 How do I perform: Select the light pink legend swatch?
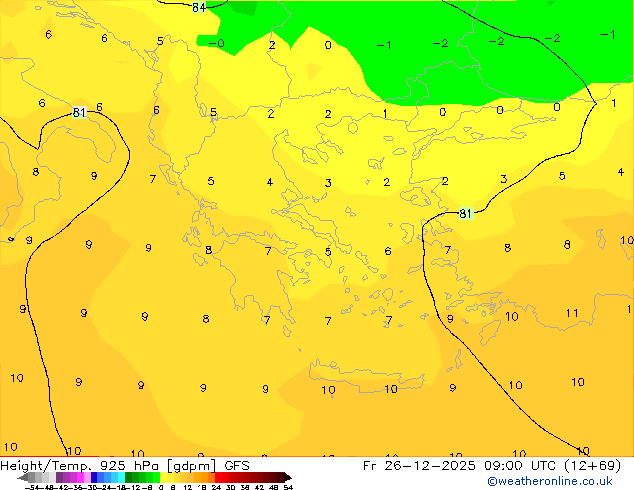click(x=87, y=478)
